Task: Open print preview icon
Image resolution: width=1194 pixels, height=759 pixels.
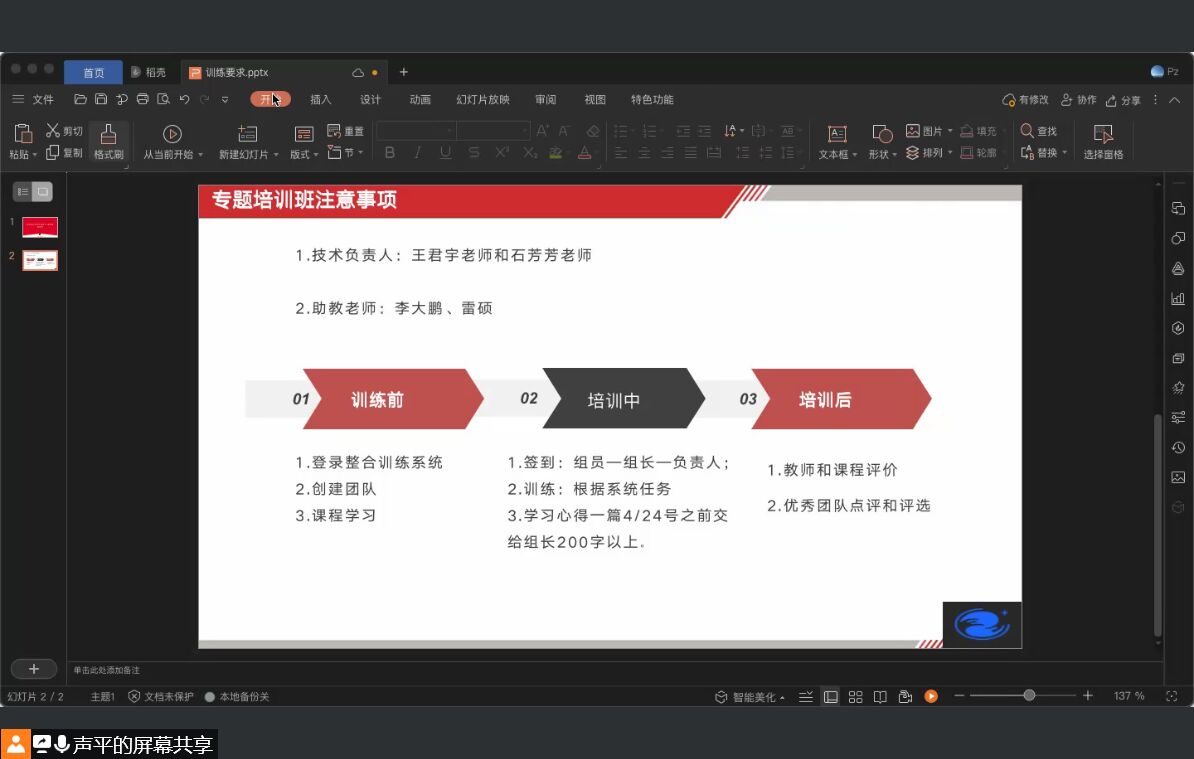Action: point(163,99)
